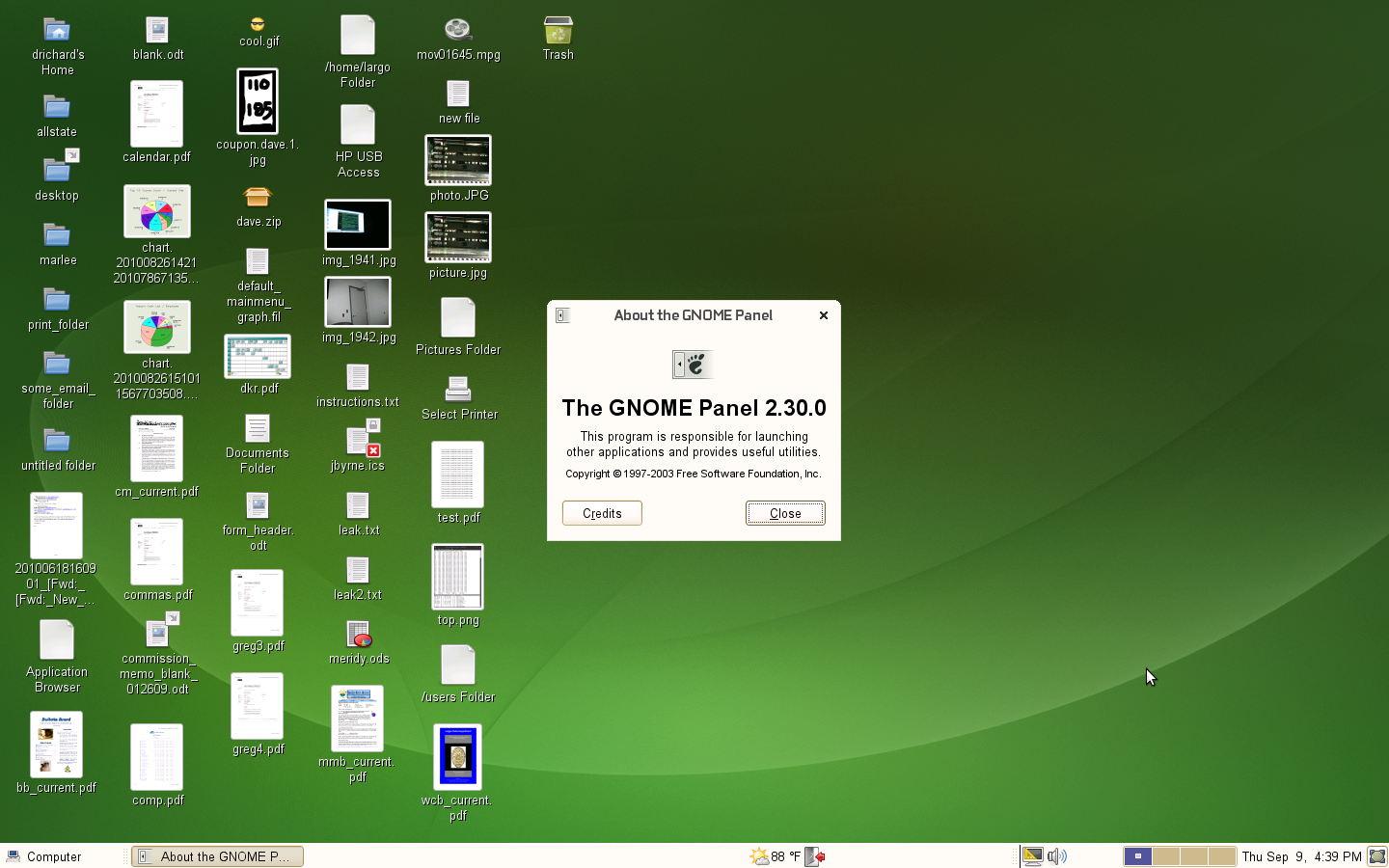This screenshot has height=868, width=1389.
Task: Open the dave.zip archive icon
Action: click(257, 196)
